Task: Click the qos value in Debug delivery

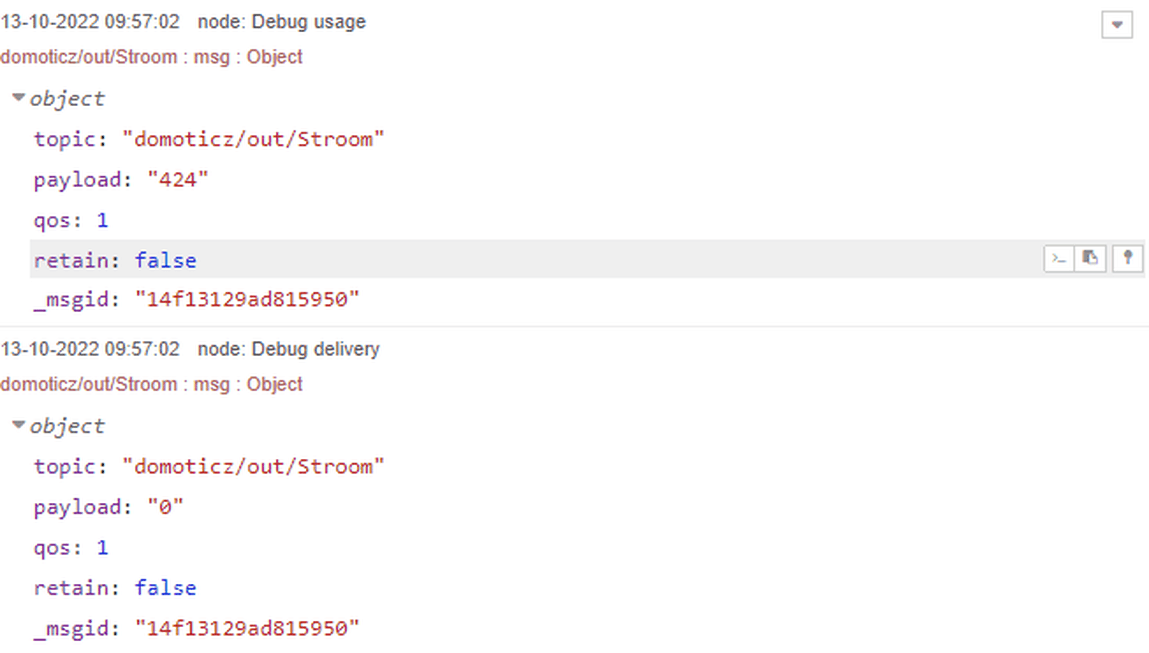Action: [102, 548]
